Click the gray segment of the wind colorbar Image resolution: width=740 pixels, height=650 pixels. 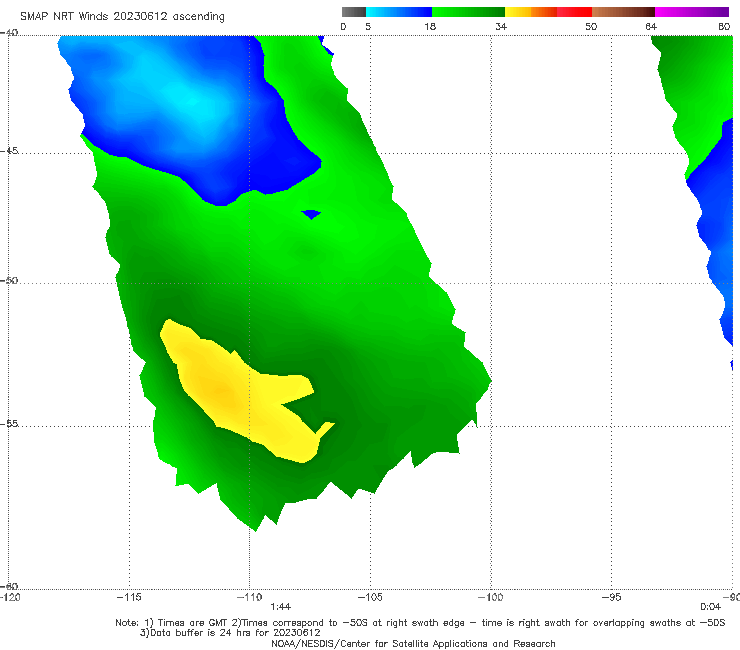click(353, 12)
